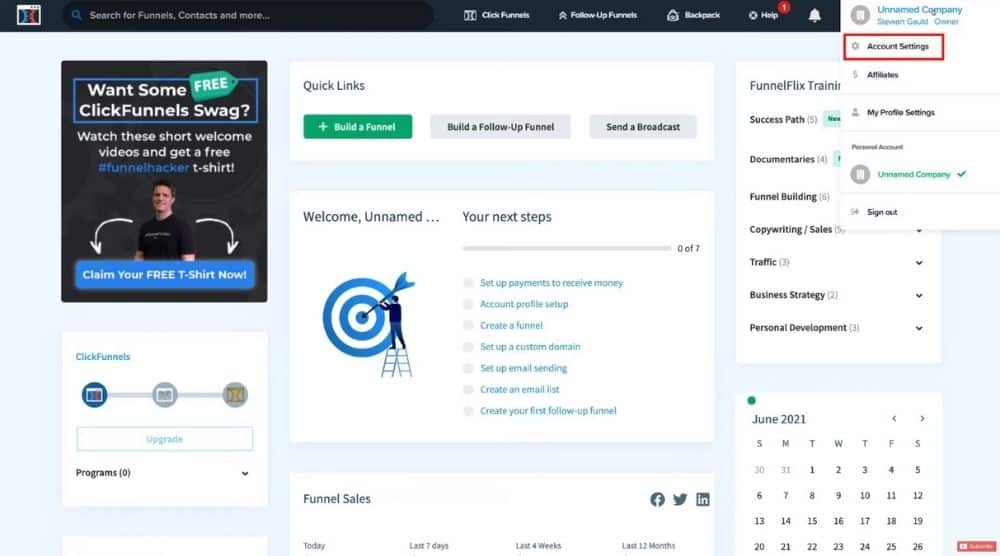The width and height of the screenshot is (1000, 556).
Task: Sign out of the account
Action: coord(882,212)
